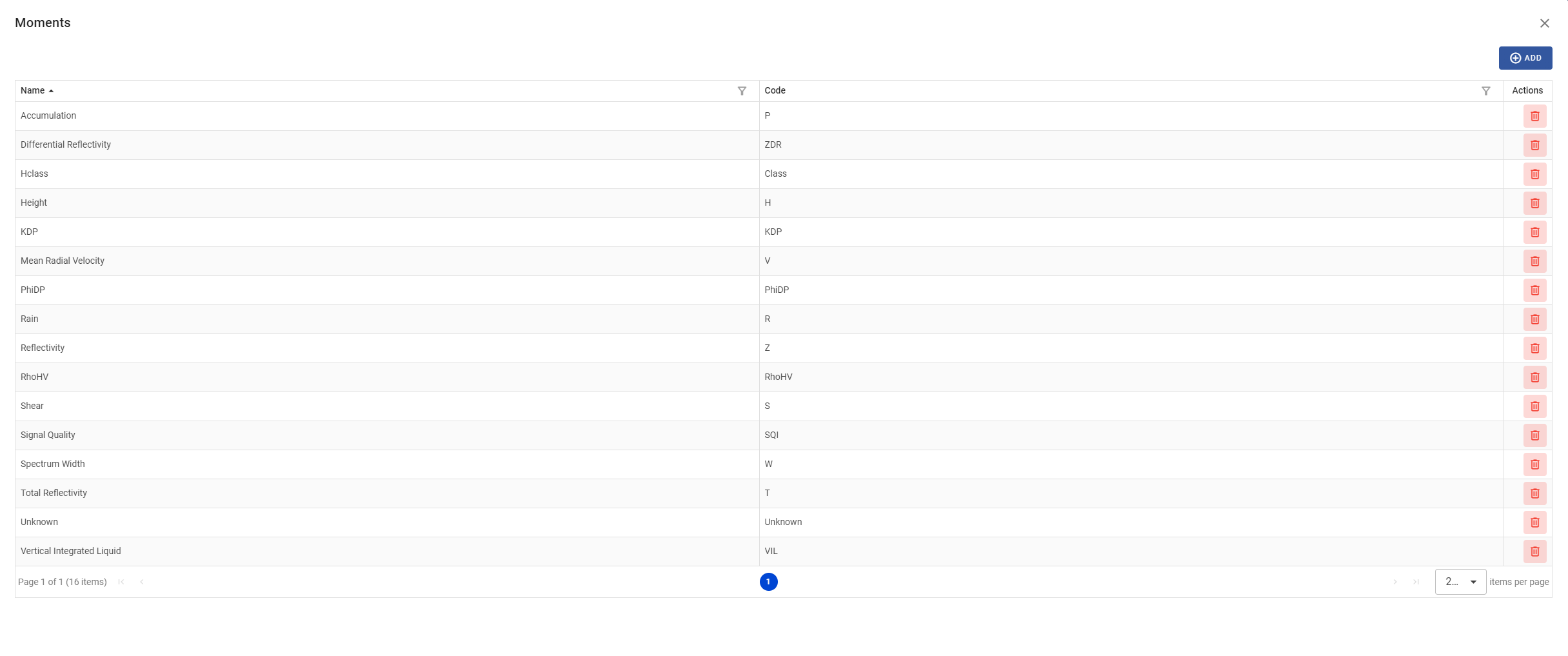The width and height of the screenshot is (1568, 656).
Task: Click trash icon for Hclass
Action: (1534, 174)
